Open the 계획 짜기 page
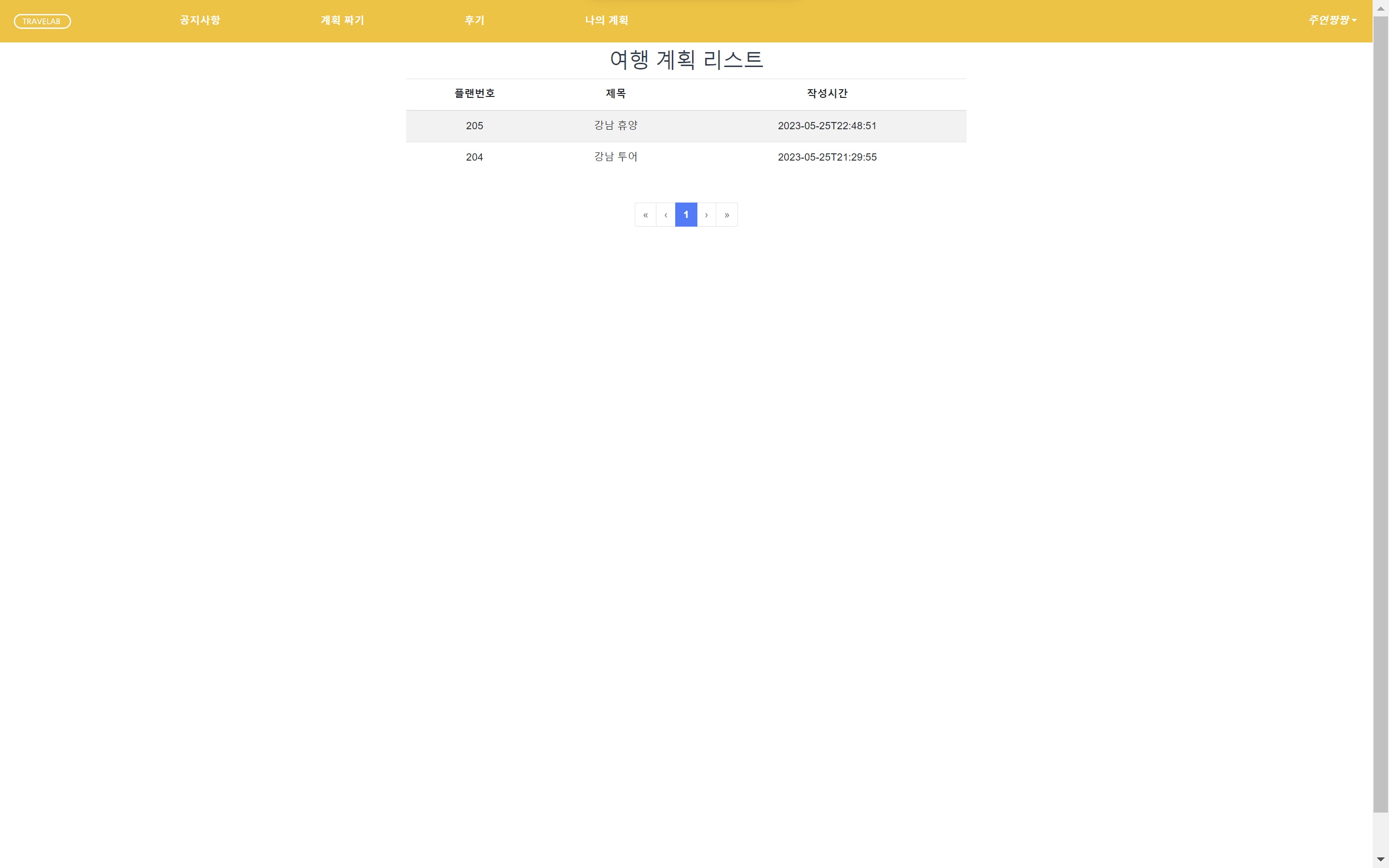This screenshot has width=1389, height=868. (342, 20)
